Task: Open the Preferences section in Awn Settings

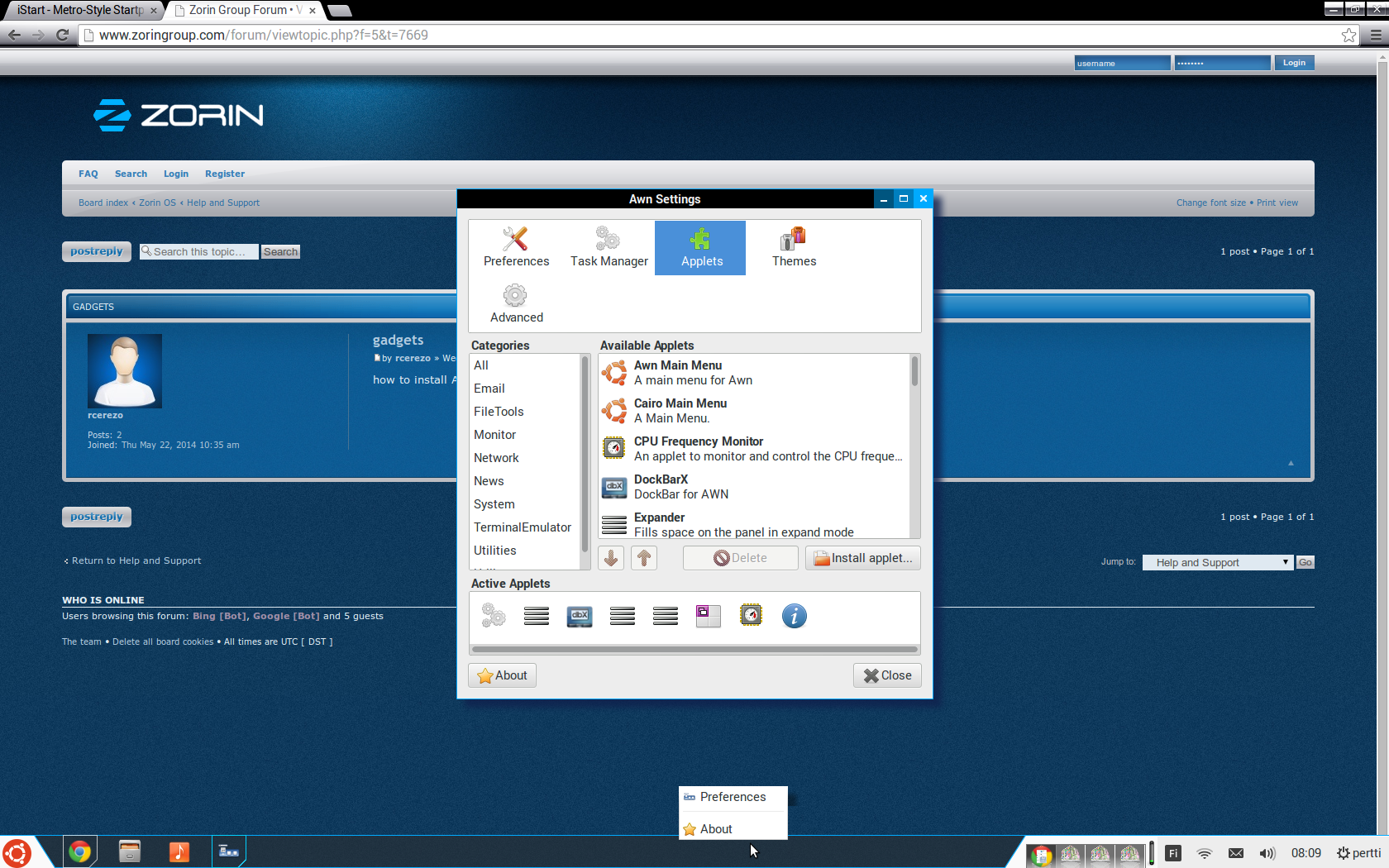Action: 516,247
